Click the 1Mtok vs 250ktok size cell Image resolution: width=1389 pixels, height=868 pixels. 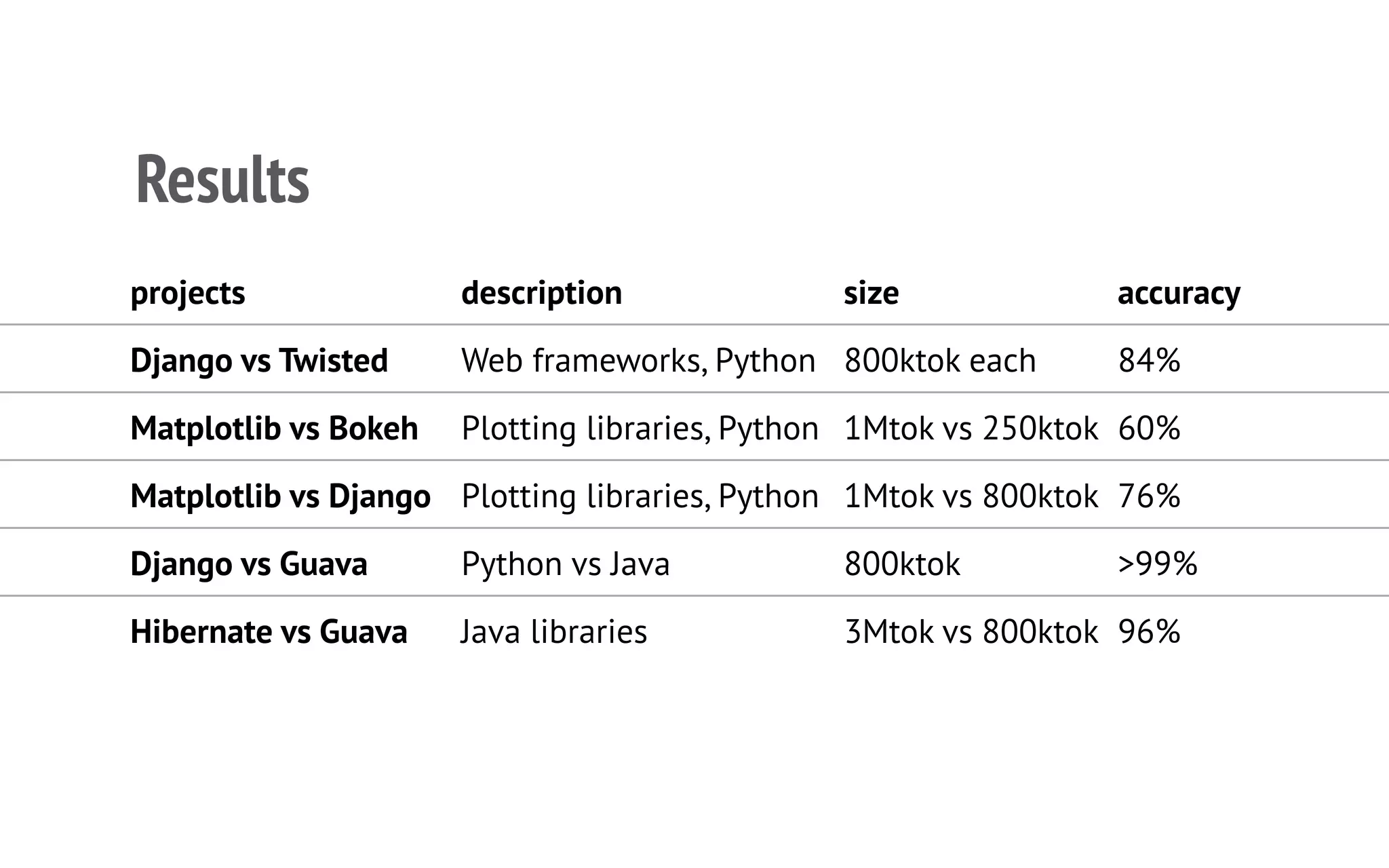coord(971,428)
